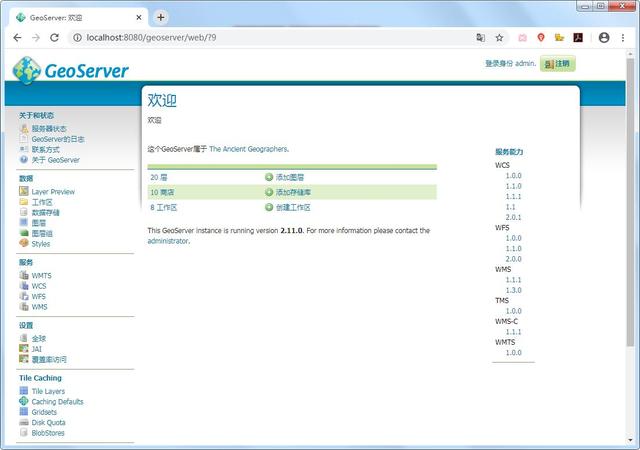640x450 pixels.
Task: Click the Layer Preview icon
Action: 24,191
